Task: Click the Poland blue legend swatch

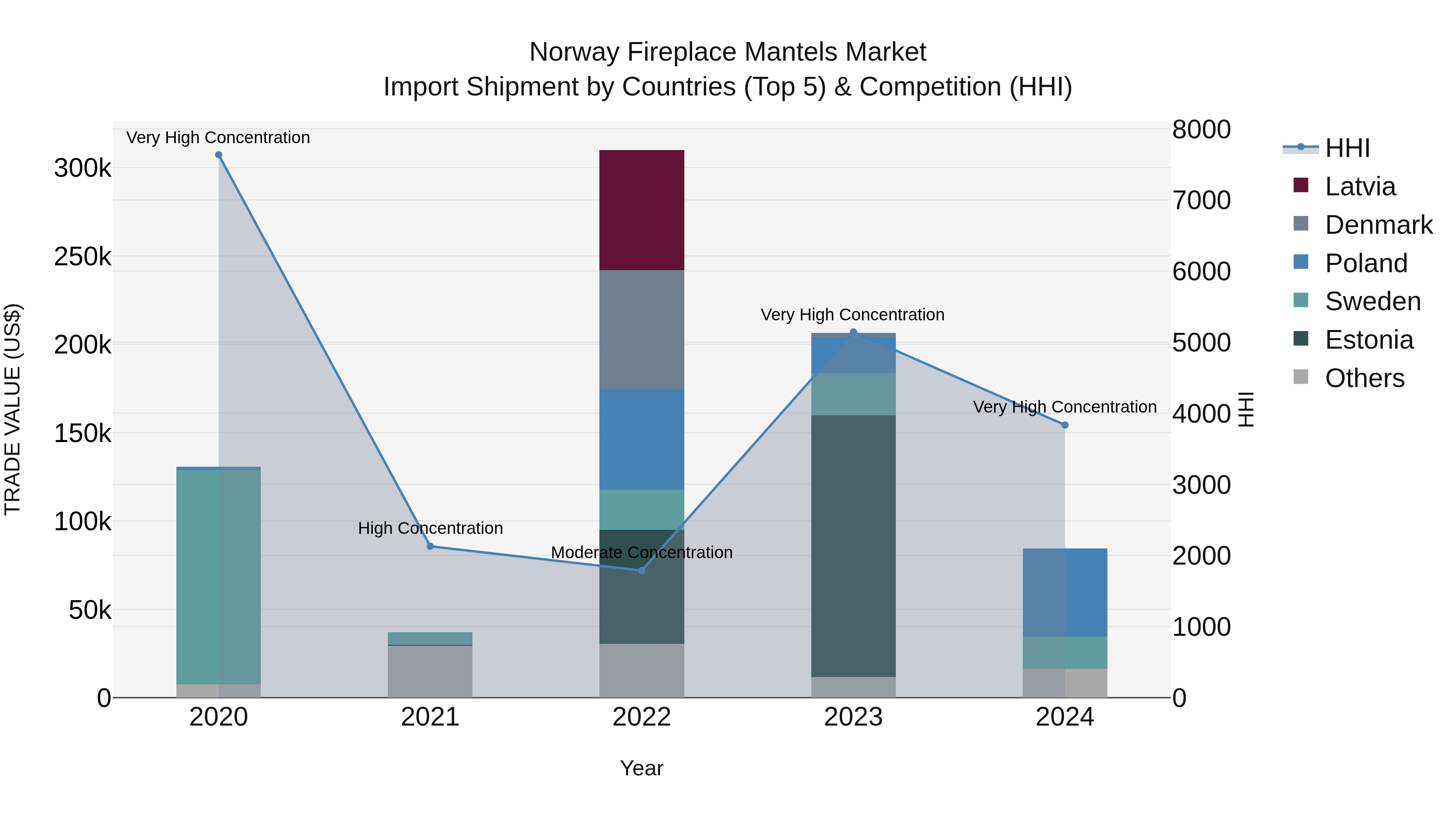Action: [x=1301, y=262]
